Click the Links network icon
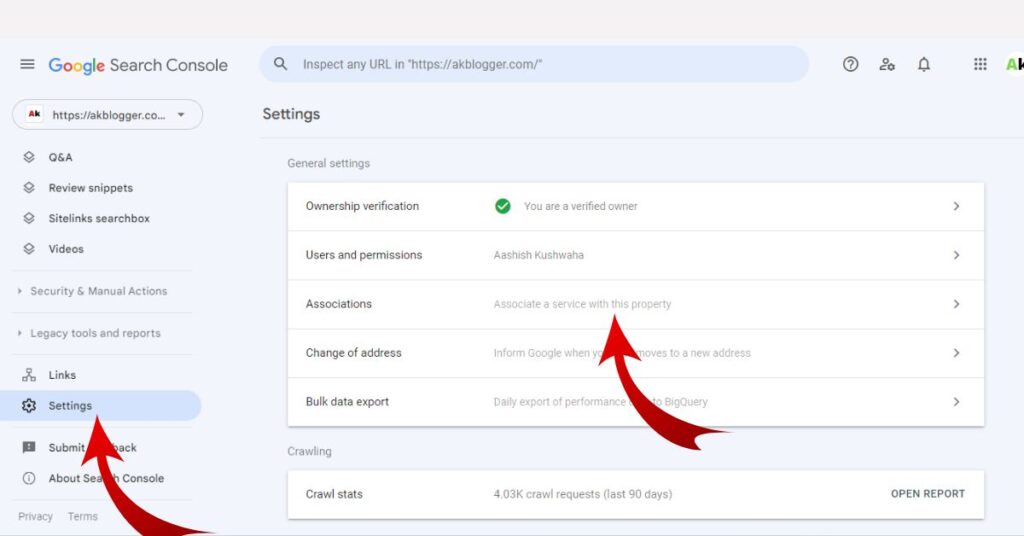This screenshot has width=1024, height=536. coord(29,375)
